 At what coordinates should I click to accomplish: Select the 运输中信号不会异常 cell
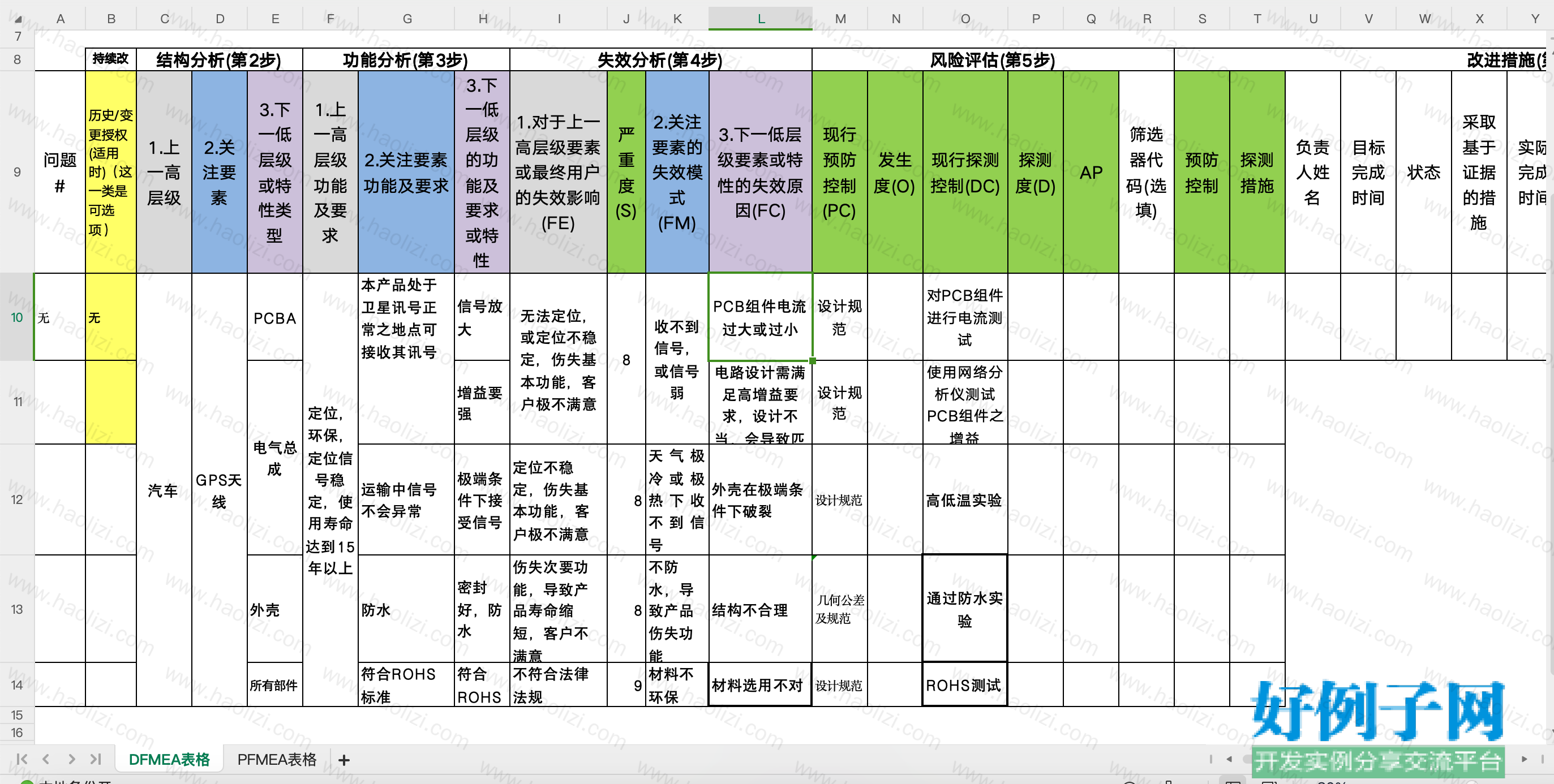(x=406, y=499)
